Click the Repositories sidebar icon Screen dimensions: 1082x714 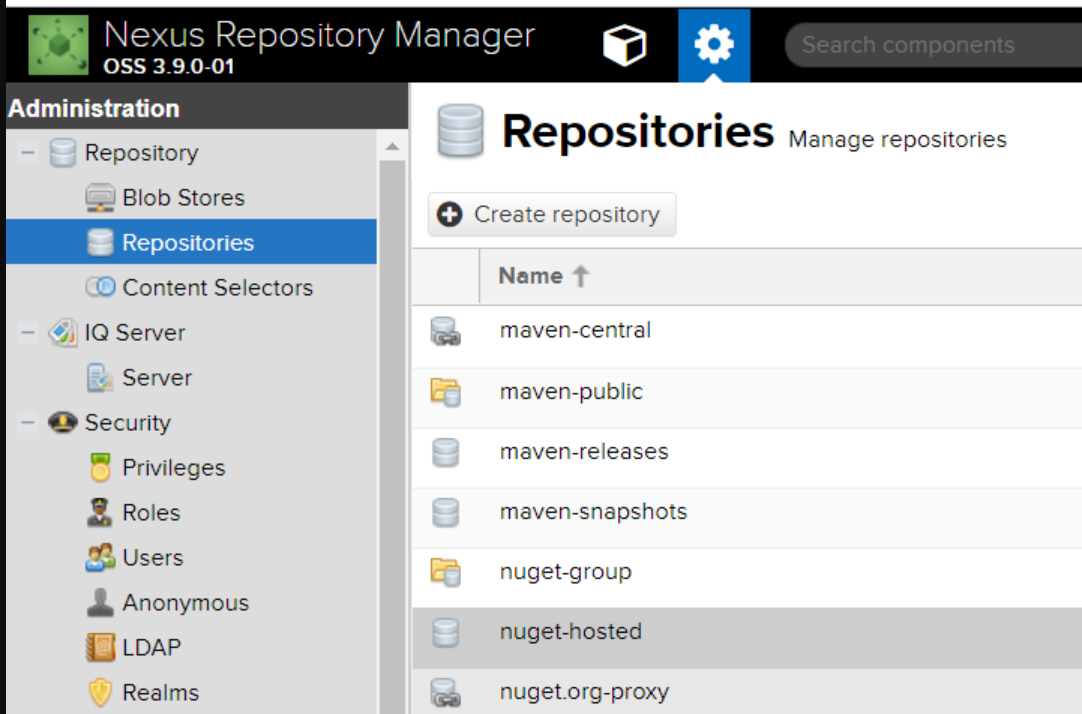pos(100,242)
